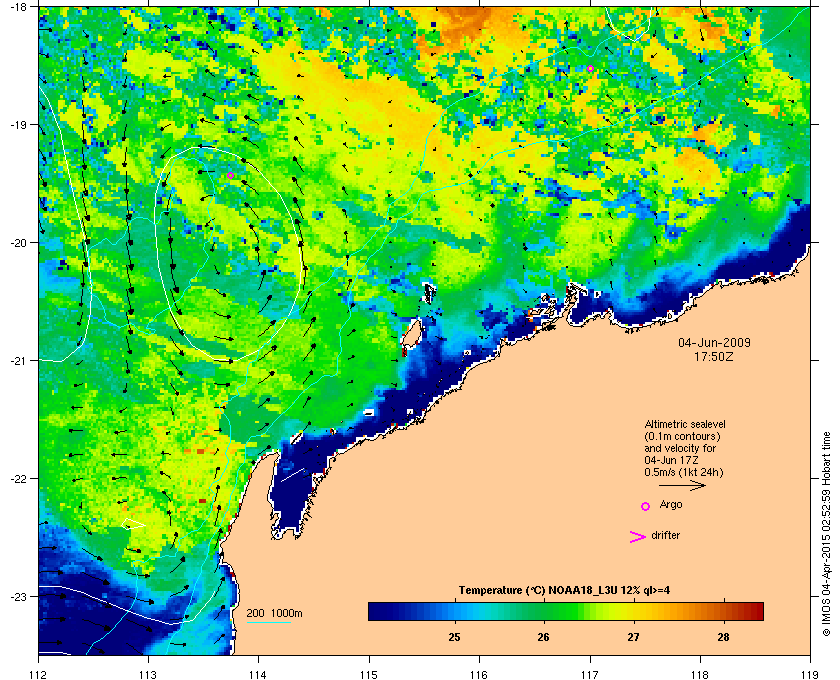This screenshot has width=840, height=680.
Task: Click the '-19' latitude axis label
Action: click(x=17, y=125)
